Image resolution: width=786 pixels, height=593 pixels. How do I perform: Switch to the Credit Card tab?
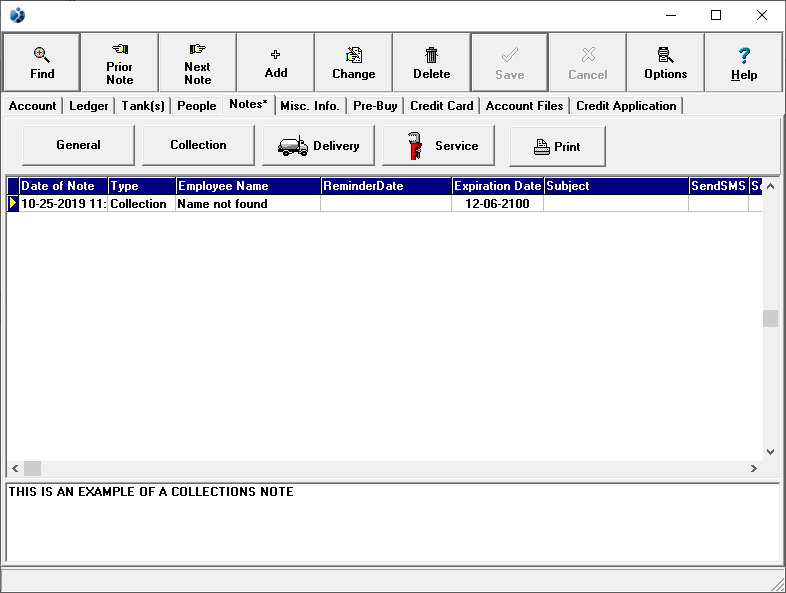tap(442, 106)
